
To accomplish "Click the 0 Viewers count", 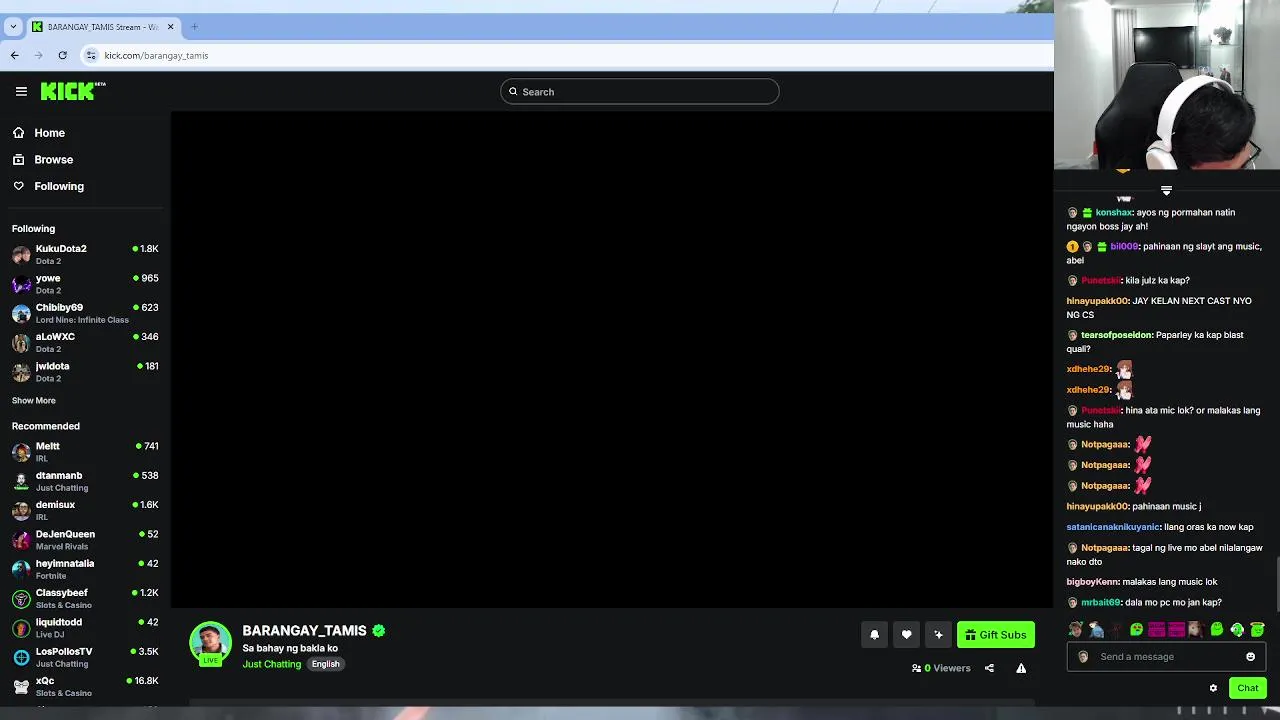I will [x=941, y=668].
